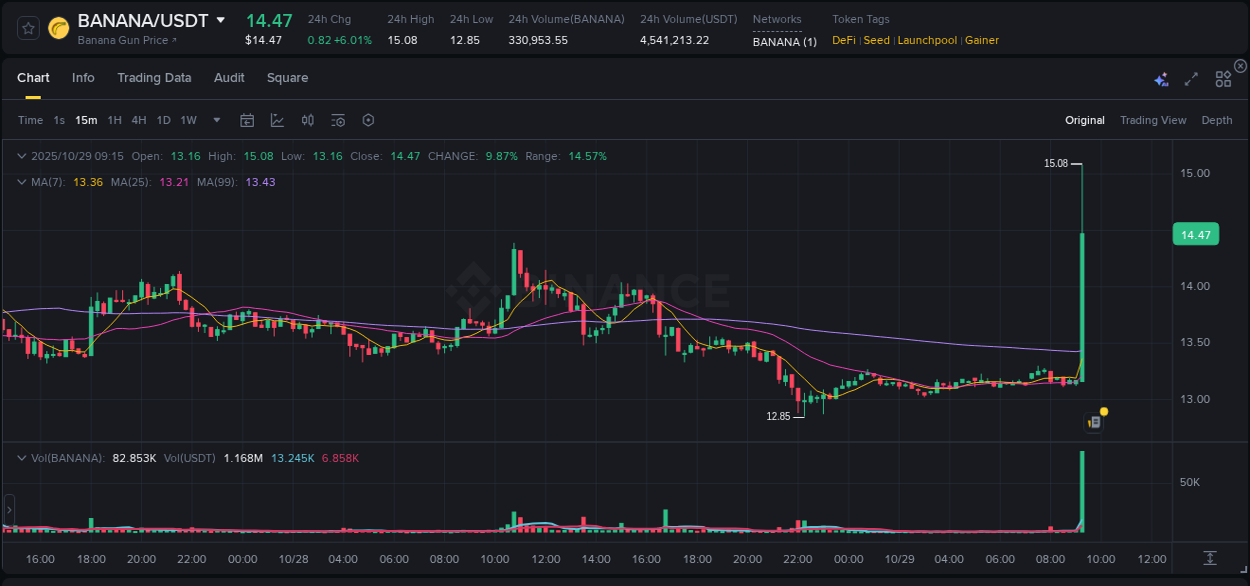Open chart settings via the hexagon icon
This screenshot has height=586, width=1250.
368,120
